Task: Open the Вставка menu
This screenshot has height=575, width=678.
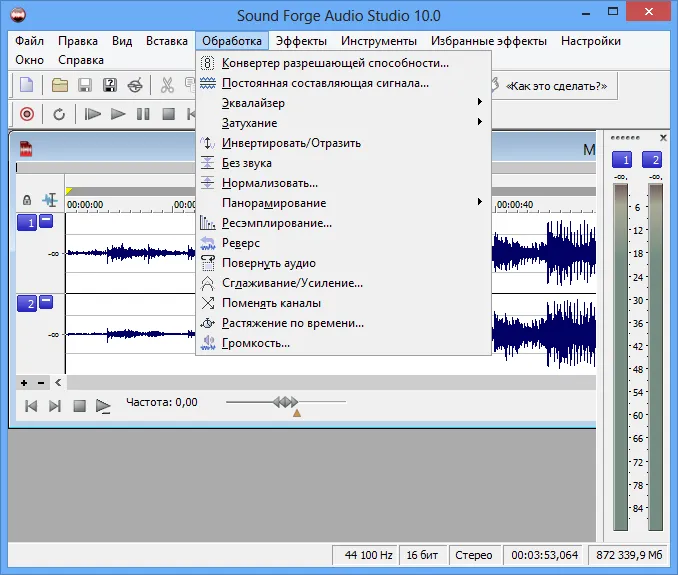Action: tap(167, 41)
